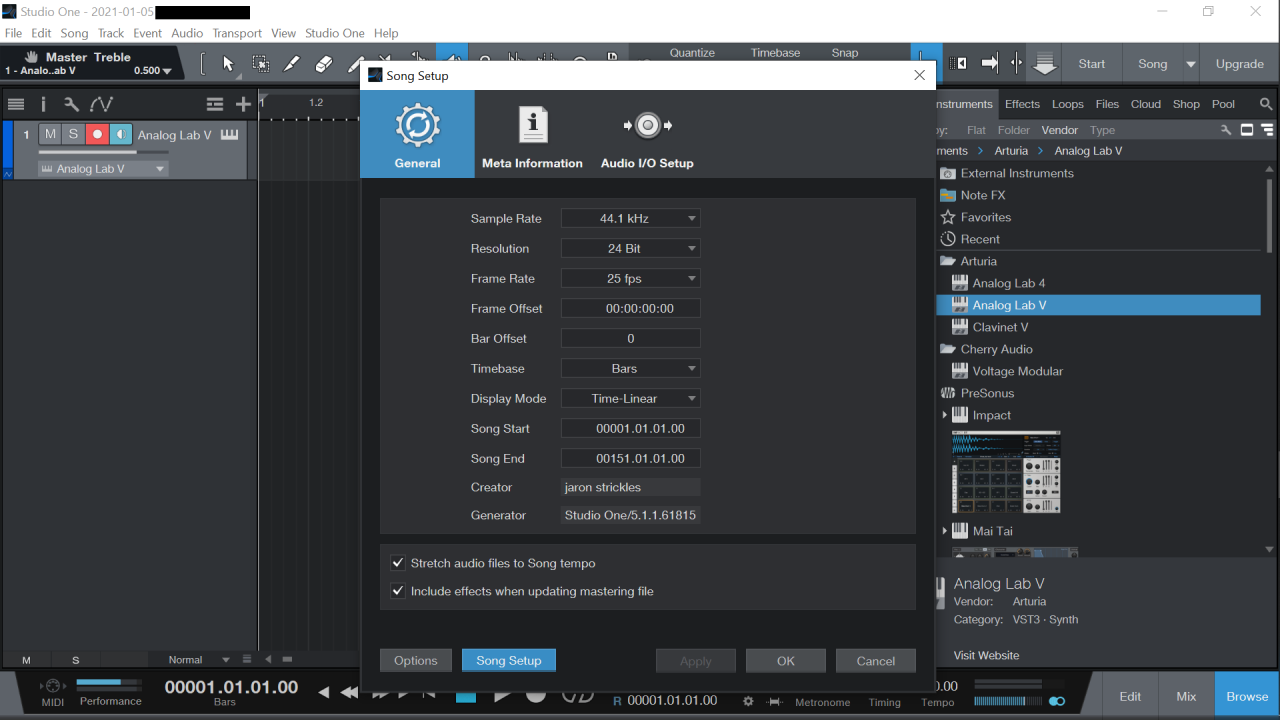This screenshot has width=1280, height=720.
Task: Search the browser with magnifier icon
Action: 1266,104
